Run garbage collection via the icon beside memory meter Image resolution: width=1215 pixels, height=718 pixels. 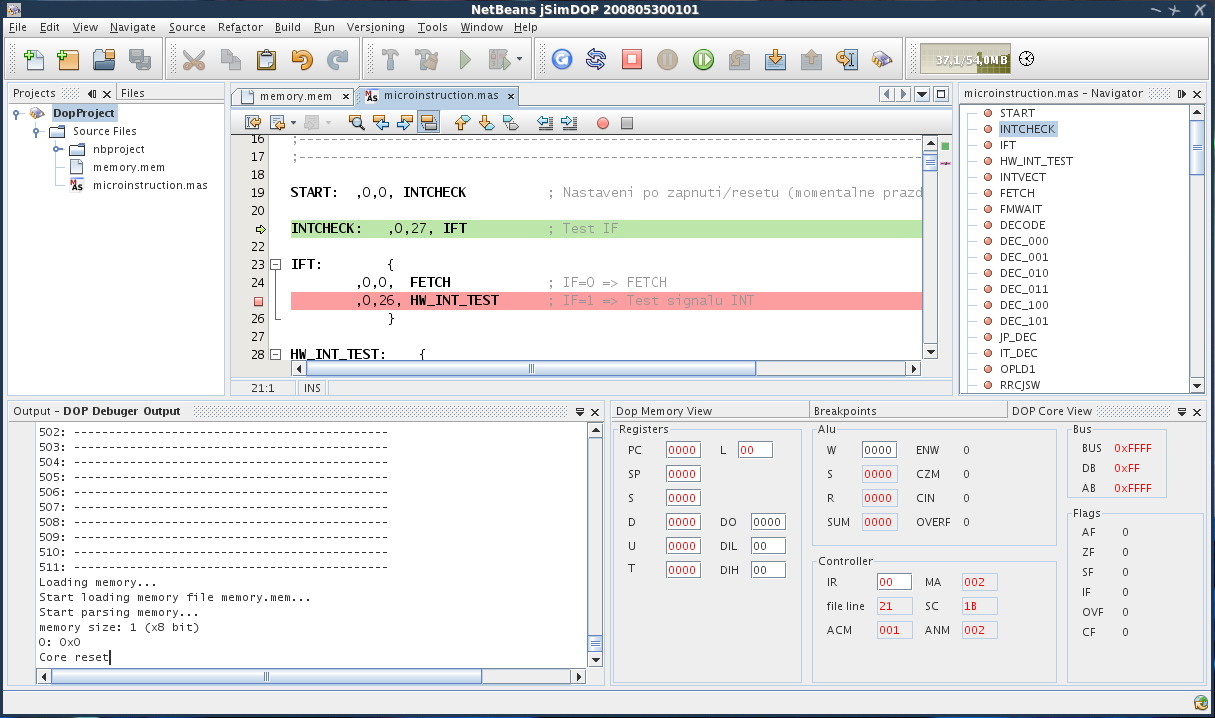pyautogui.click(x=1027, y=59)
